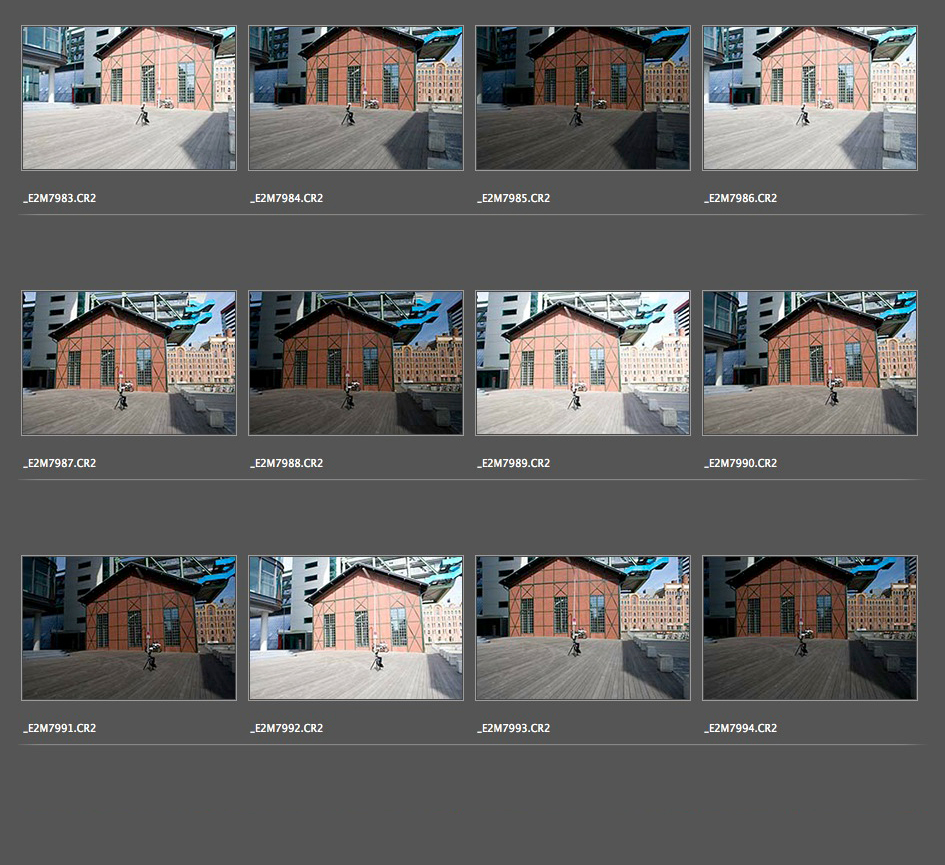Click the _E2M7985.CR2 filename text
The height and width of the screenshot is (865, 945).
pyautogui.click(x=514, y=198)
